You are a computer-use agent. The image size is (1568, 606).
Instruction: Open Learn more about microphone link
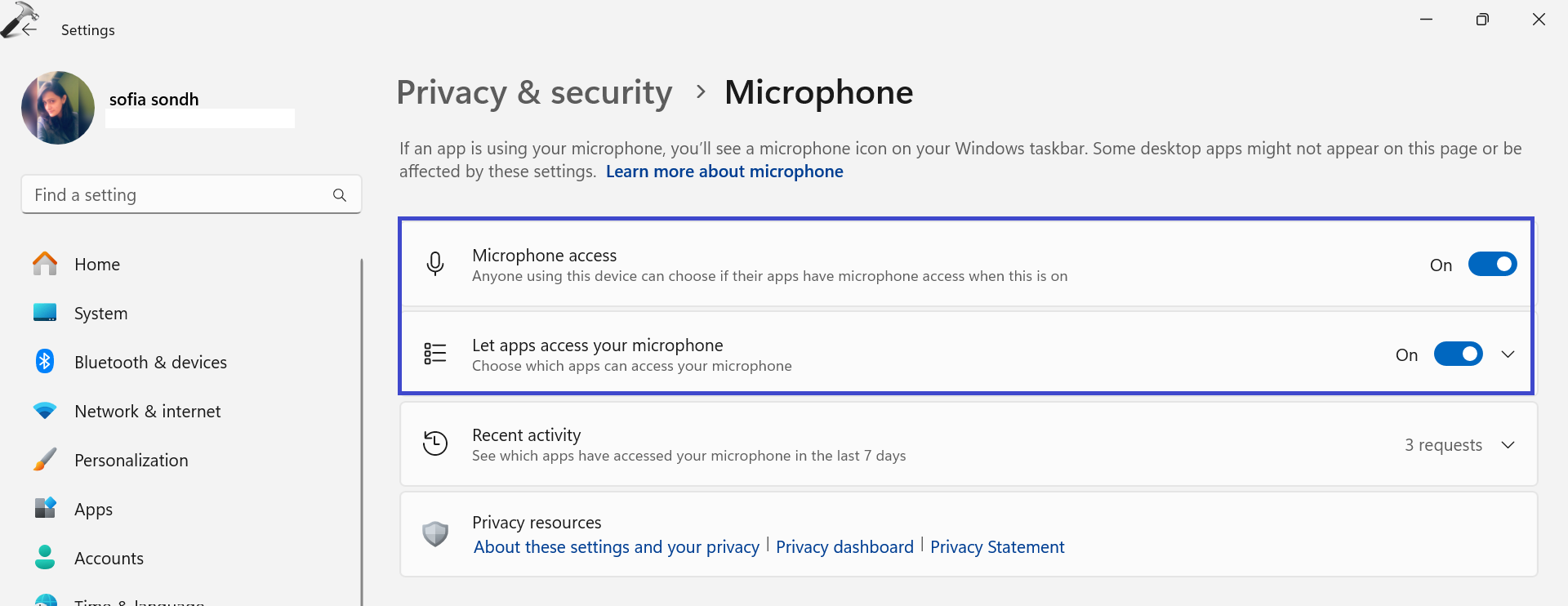point(724,172)
